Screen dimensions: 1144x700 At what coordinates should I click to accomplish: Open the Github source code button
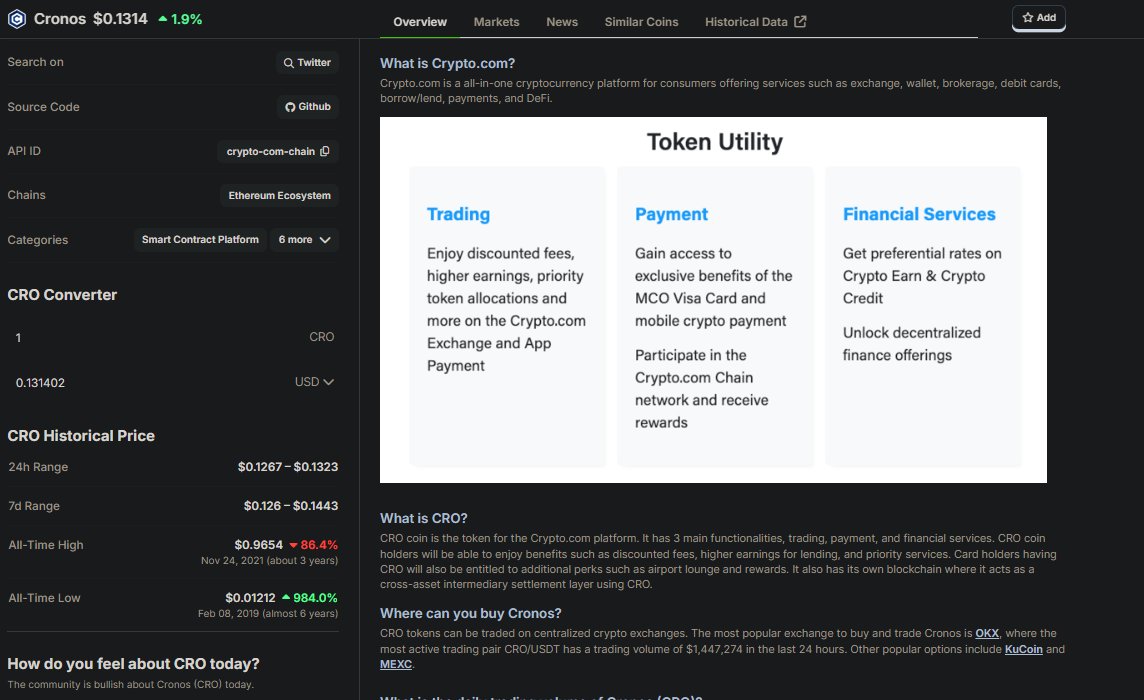(x=307, y=107)
